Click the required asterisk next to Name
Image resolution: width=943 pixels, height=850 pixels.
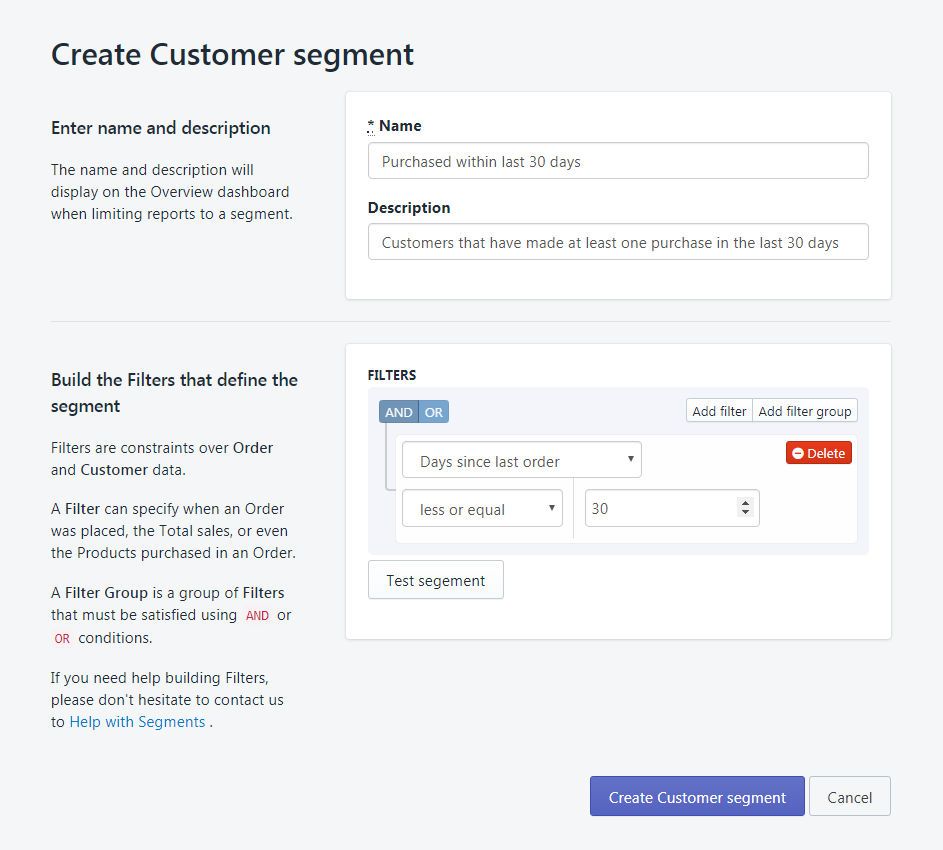tap(370, 126)
